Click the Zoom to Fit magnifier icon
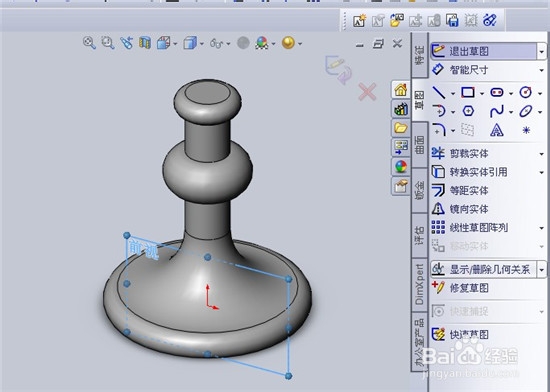550x392 pixels. 89,43
